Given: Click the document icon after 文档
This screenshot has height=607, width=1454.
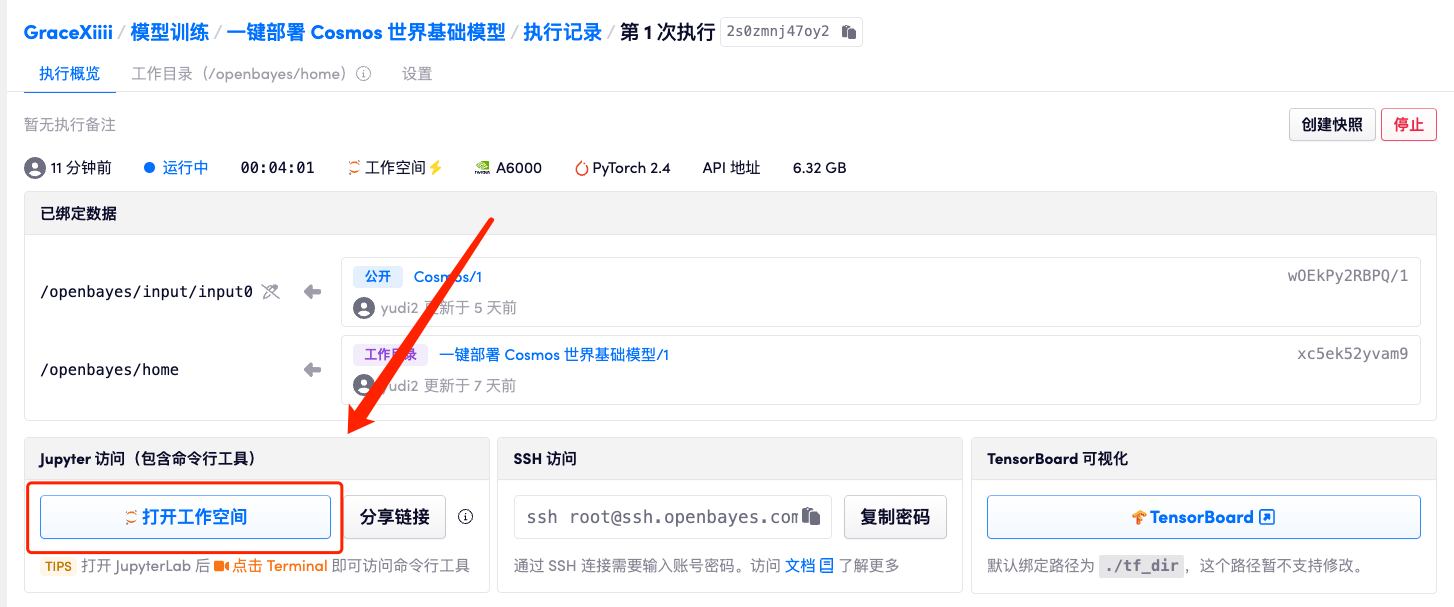Looking at the screenshot, I should 826,566.
